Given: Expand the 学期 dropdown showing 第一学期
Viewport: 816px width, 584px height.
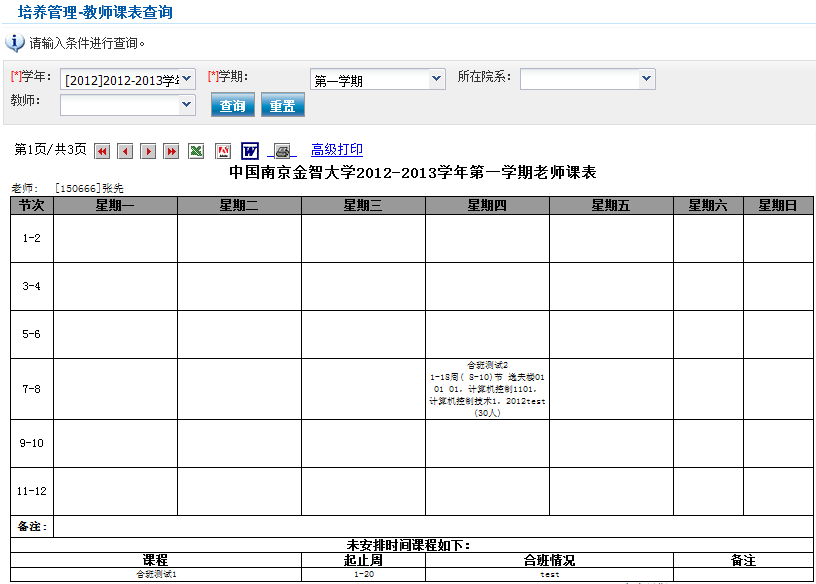Looking at the screenshot, I should [x=377, y=79].
